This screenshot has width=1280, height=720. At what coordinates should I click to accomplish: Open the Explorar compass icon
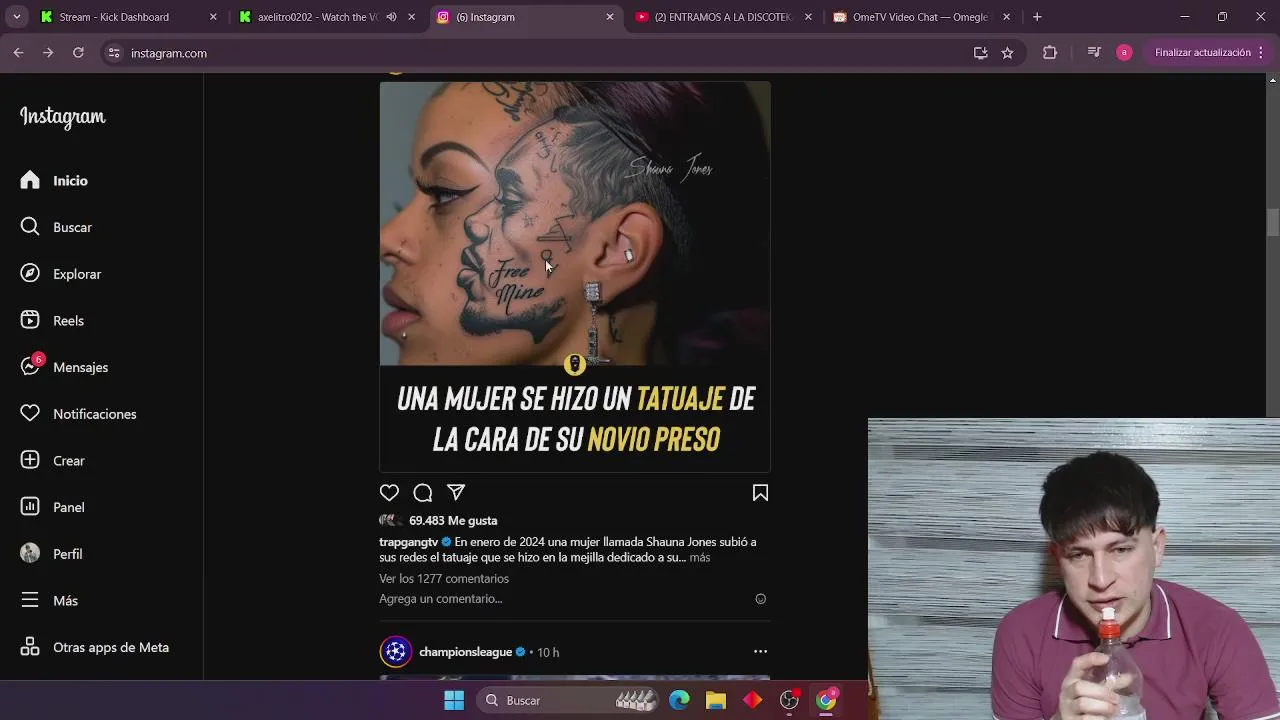(30, 273)
